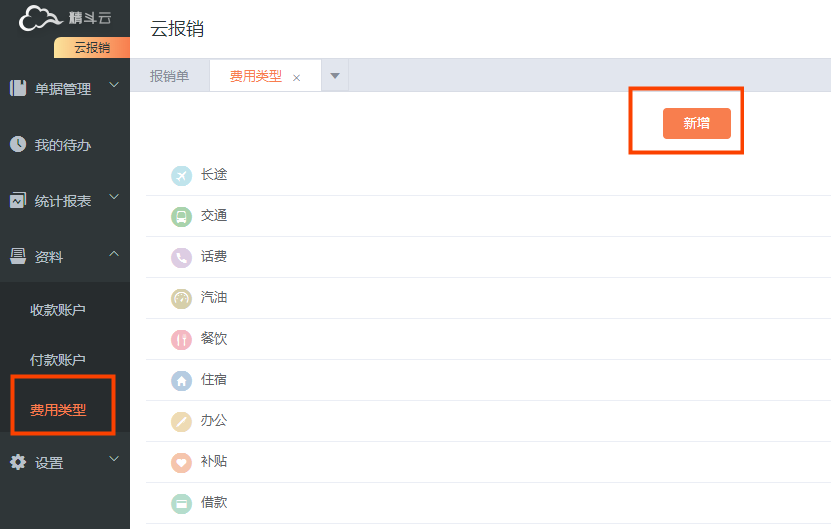
Task: Click the gauge icon for 汽油
Action: (181, 298)
